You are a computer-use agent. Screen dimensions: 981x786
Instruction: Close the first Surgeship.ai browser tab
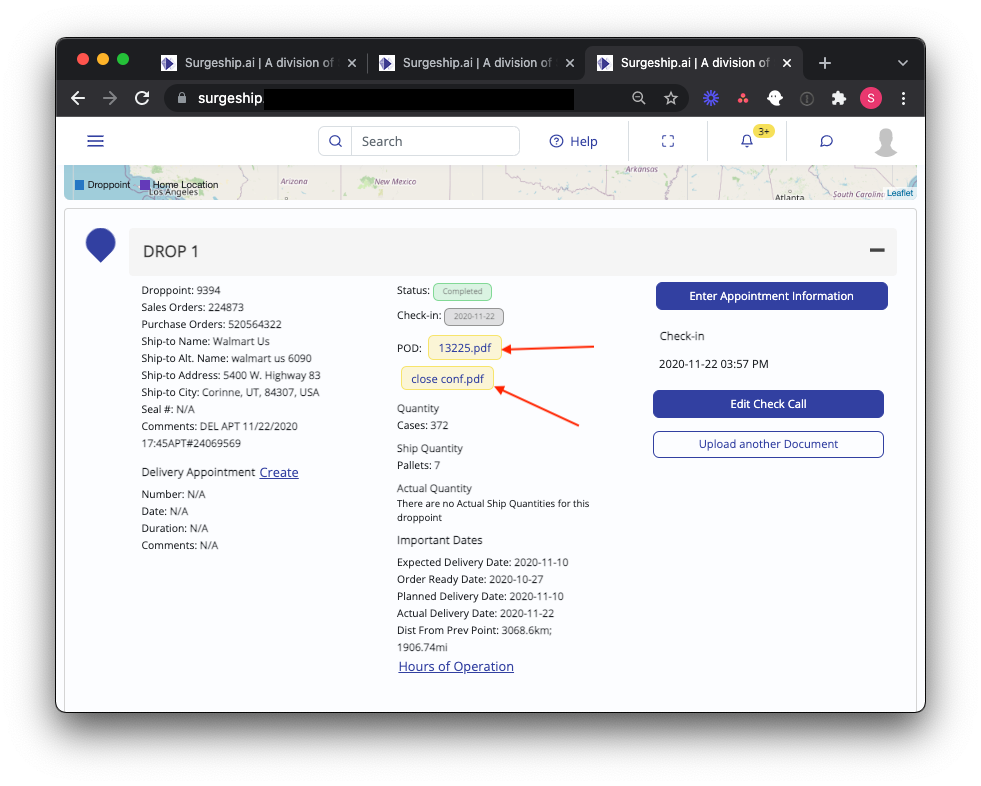352,63
